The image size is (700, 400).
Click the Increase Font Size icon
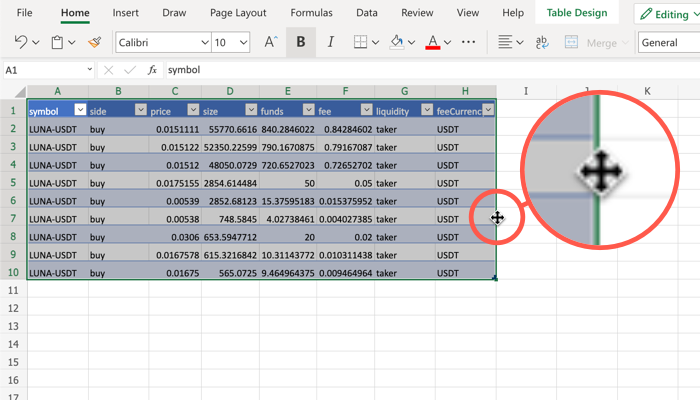click(271, 43)
